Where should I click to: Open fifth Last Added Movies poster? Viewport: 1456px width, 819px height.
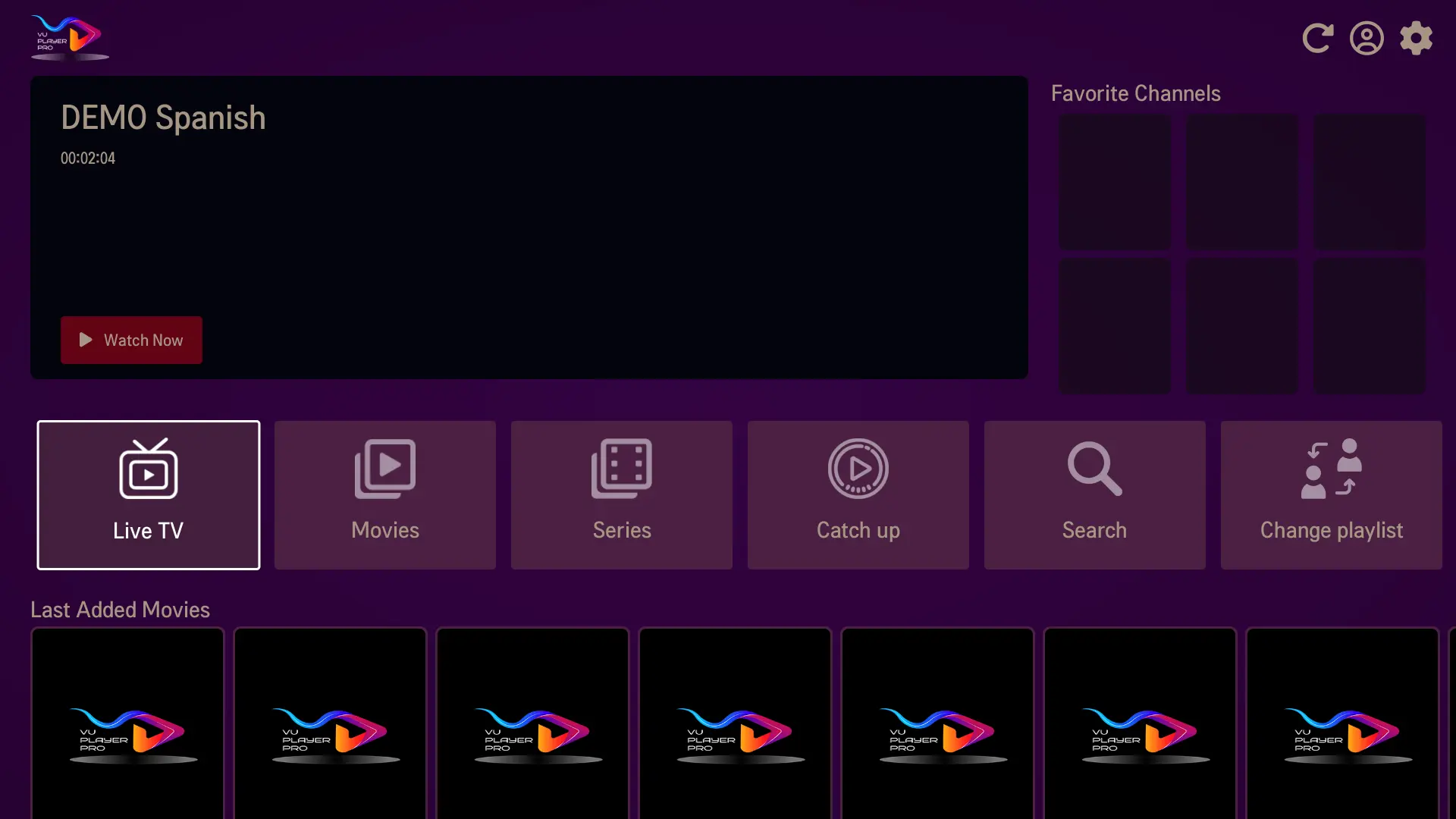click(937, 724)
